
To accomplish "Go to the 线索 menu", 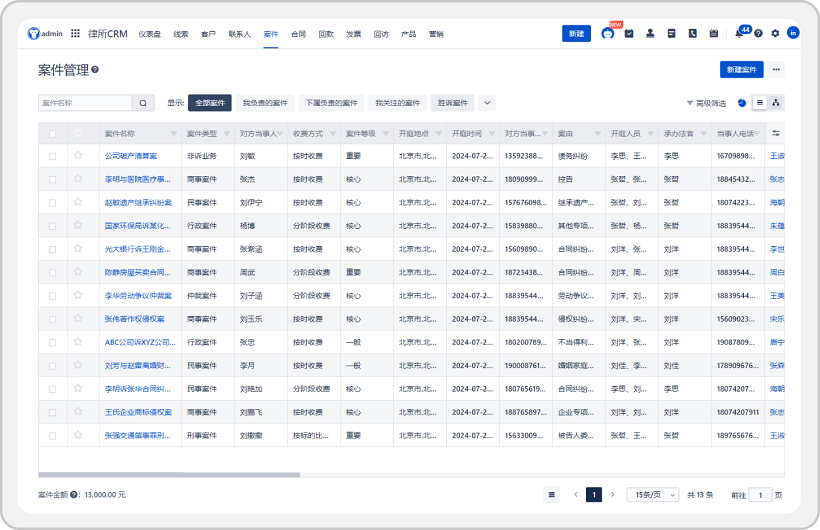I will click(x=181, y=34).
